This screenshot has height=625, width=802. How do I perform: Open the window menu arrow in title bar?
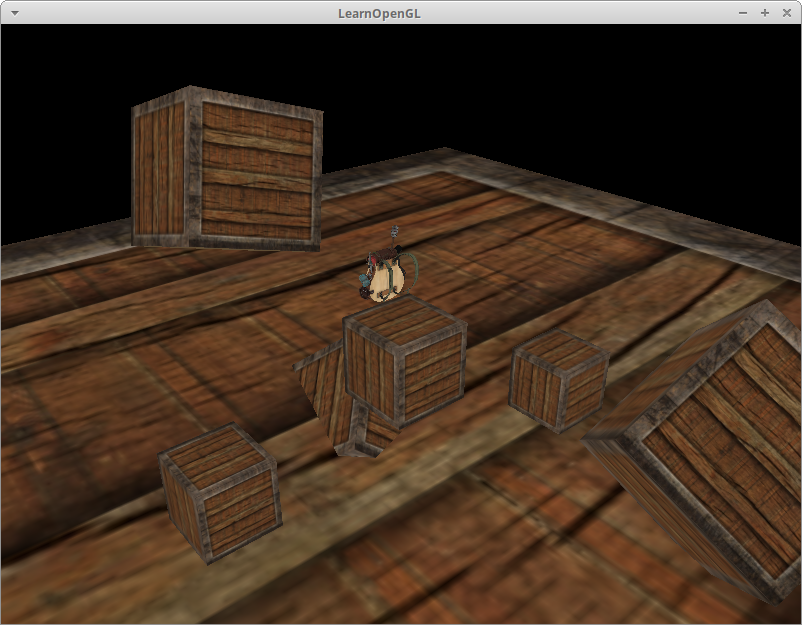[14, 12]
